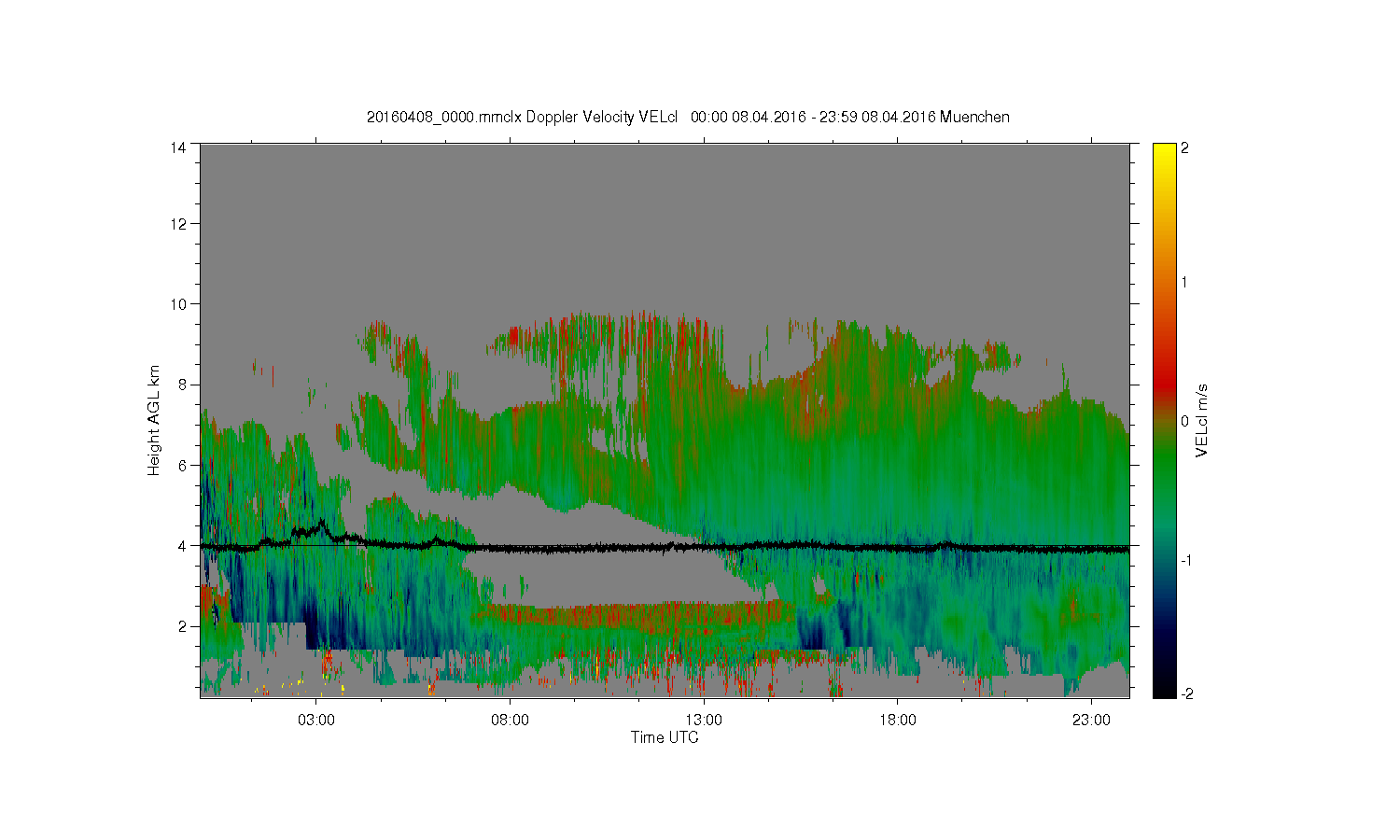The image size is (1400, 840).
Task: Click the 'VELcl m/s' colorbar label
Action: (x=1201, y=420)
